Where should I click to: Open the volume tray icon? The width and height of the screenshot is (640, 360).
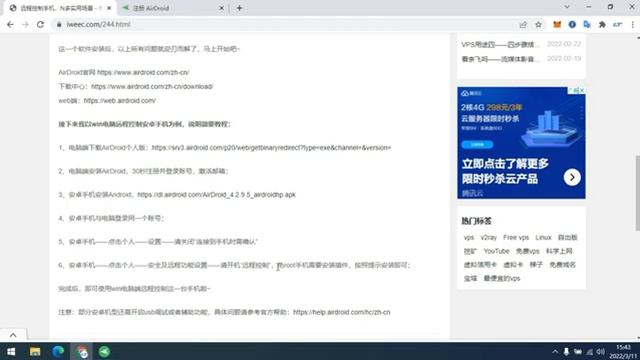coord(600,351)
